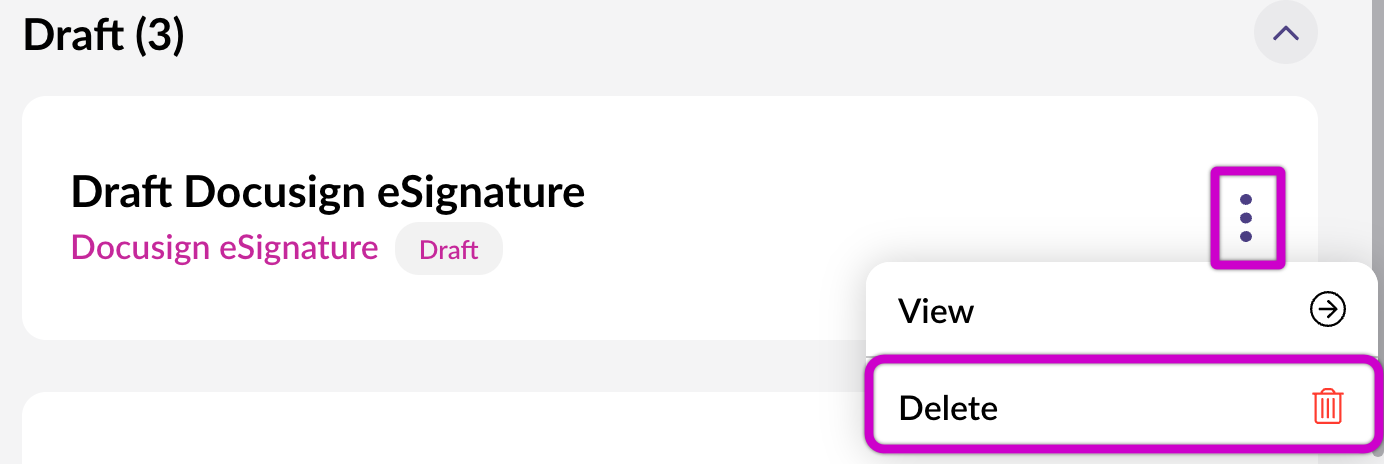Click the word "View" in the menu
The width and height of the screenshot is (1384, 464).
point(936,311)
